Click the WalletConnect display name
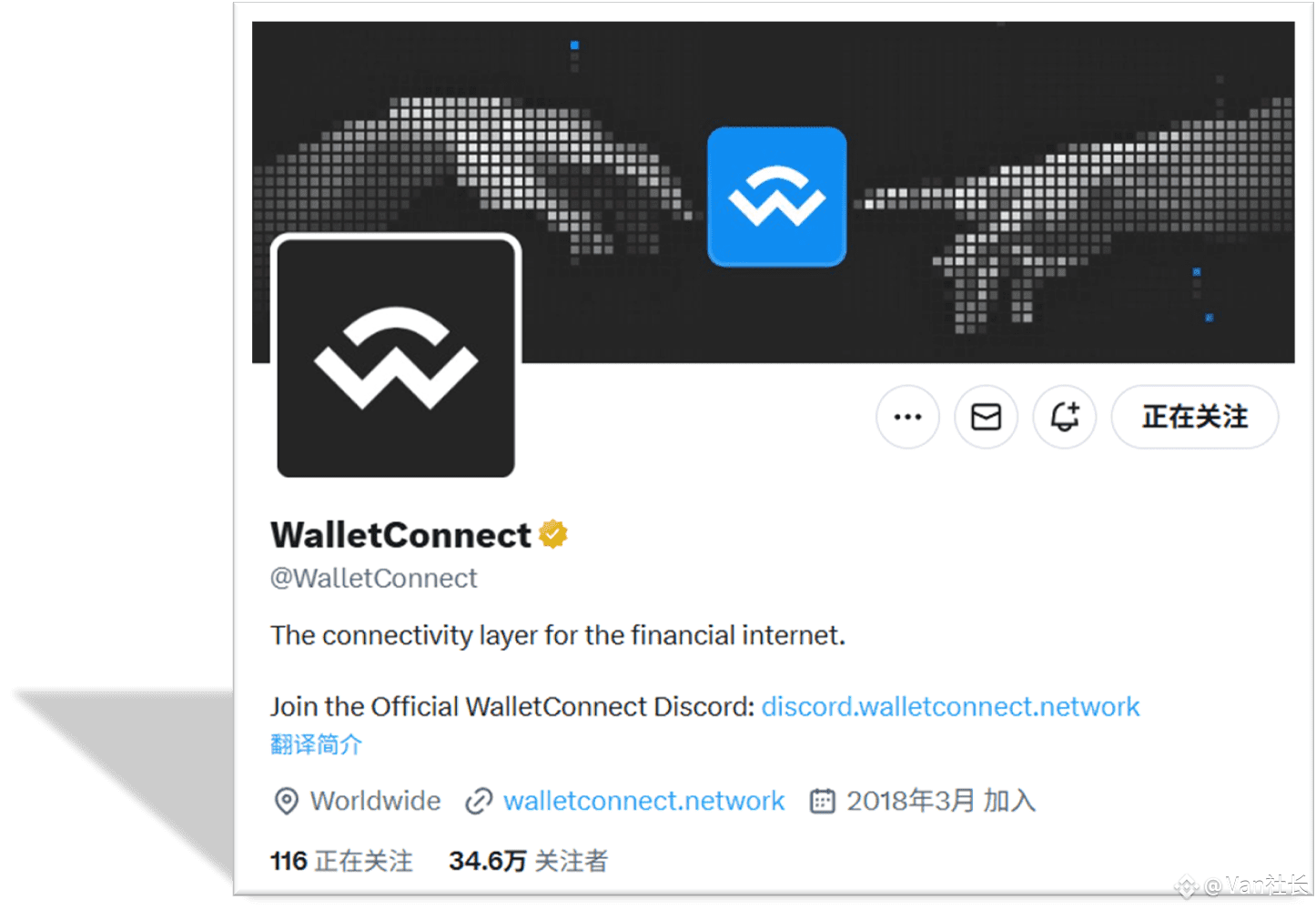This screenshot has width=1316, height=910. coord(400,535)
